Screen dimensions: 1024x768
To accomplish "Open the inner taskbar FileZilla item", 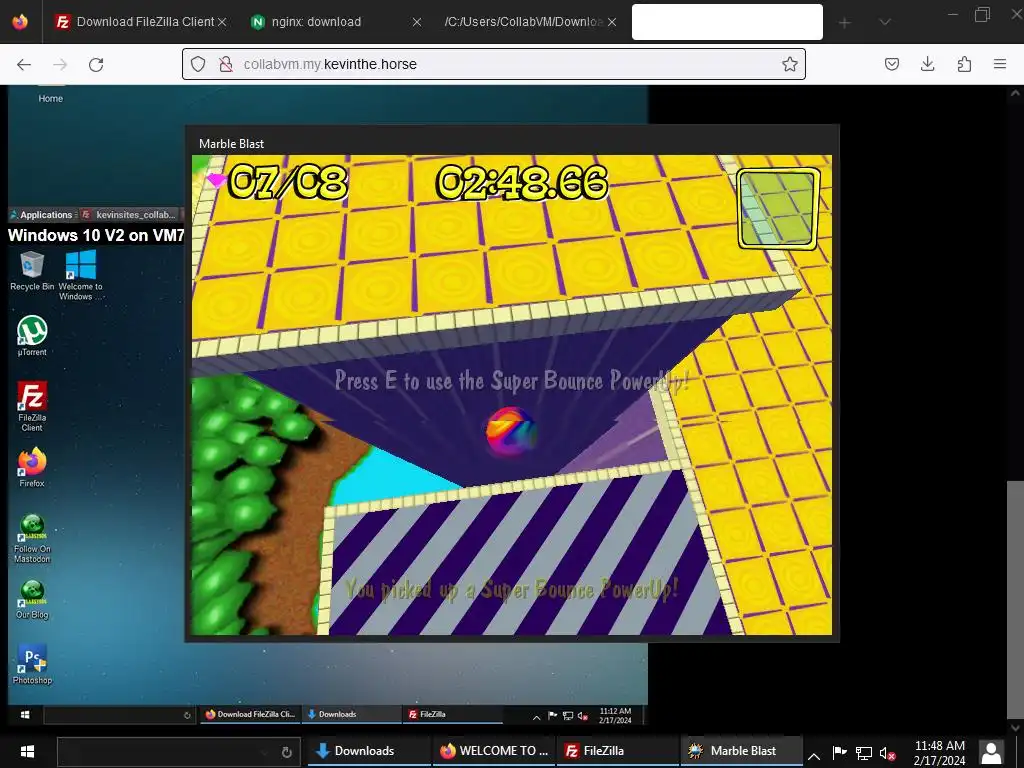I will coord(452,714).
